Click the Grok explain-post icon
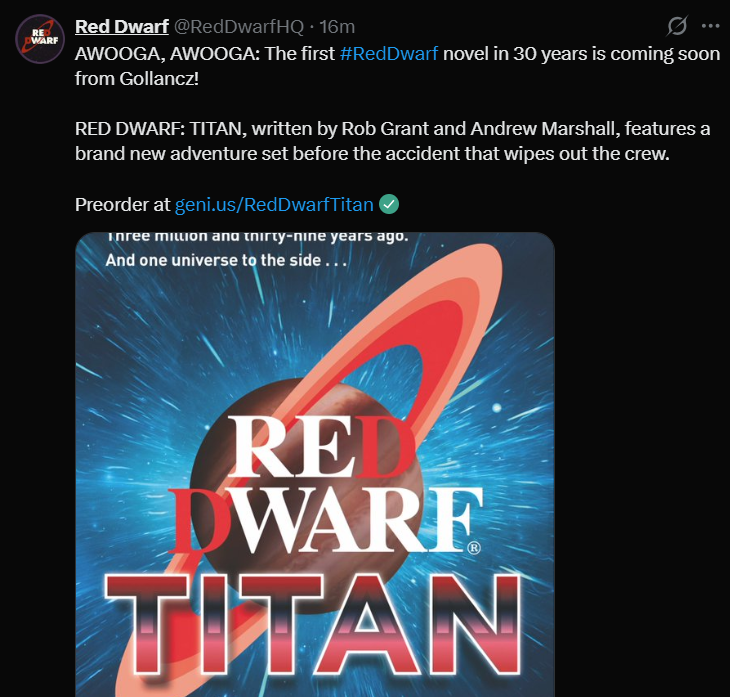Image resolution: width=730 pixels, height=697 pixels. pos(676,26)
